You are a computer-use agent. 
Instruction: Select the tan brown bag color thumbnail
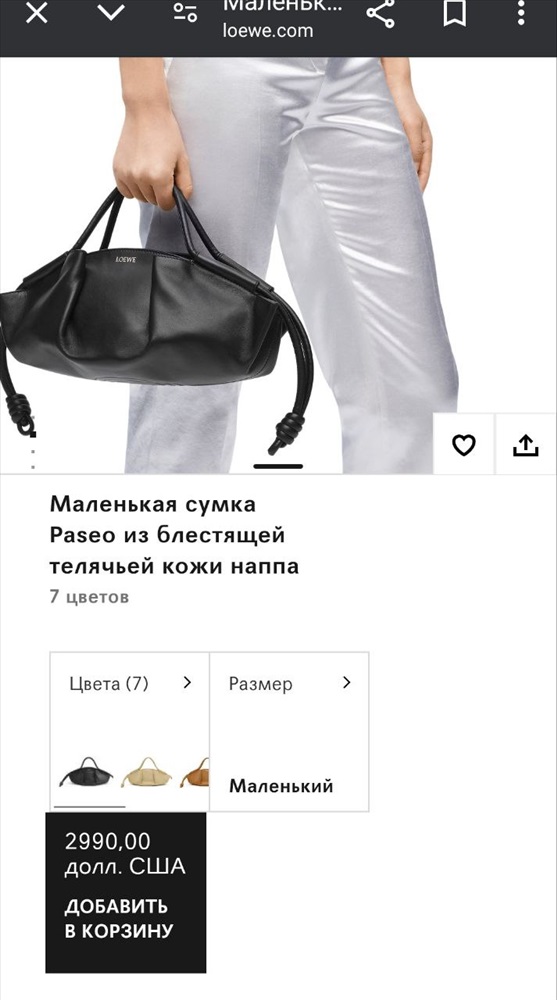[195, 772]
